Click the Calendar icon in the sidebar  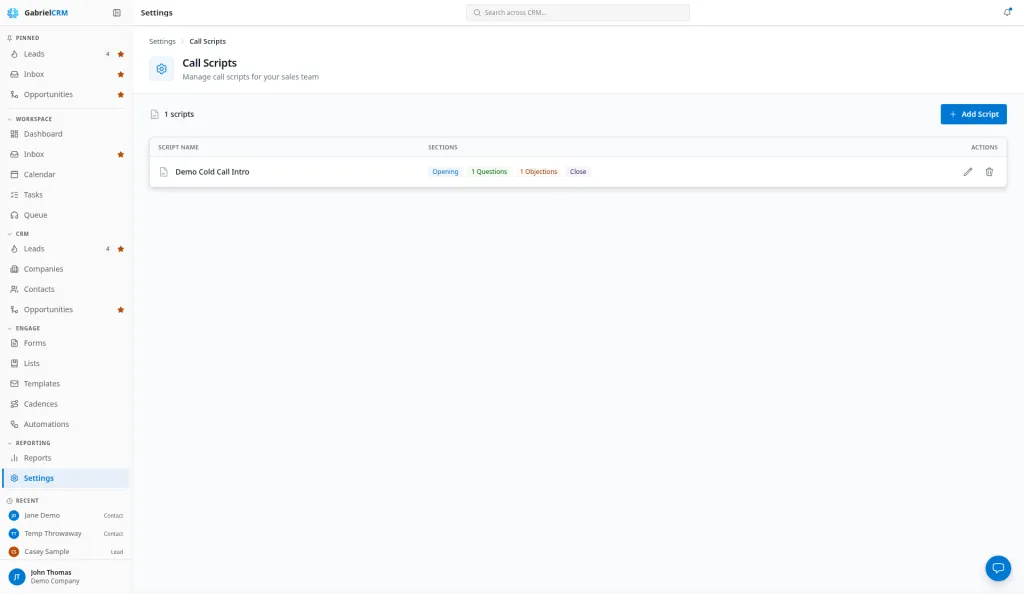(x=14, y=174)
